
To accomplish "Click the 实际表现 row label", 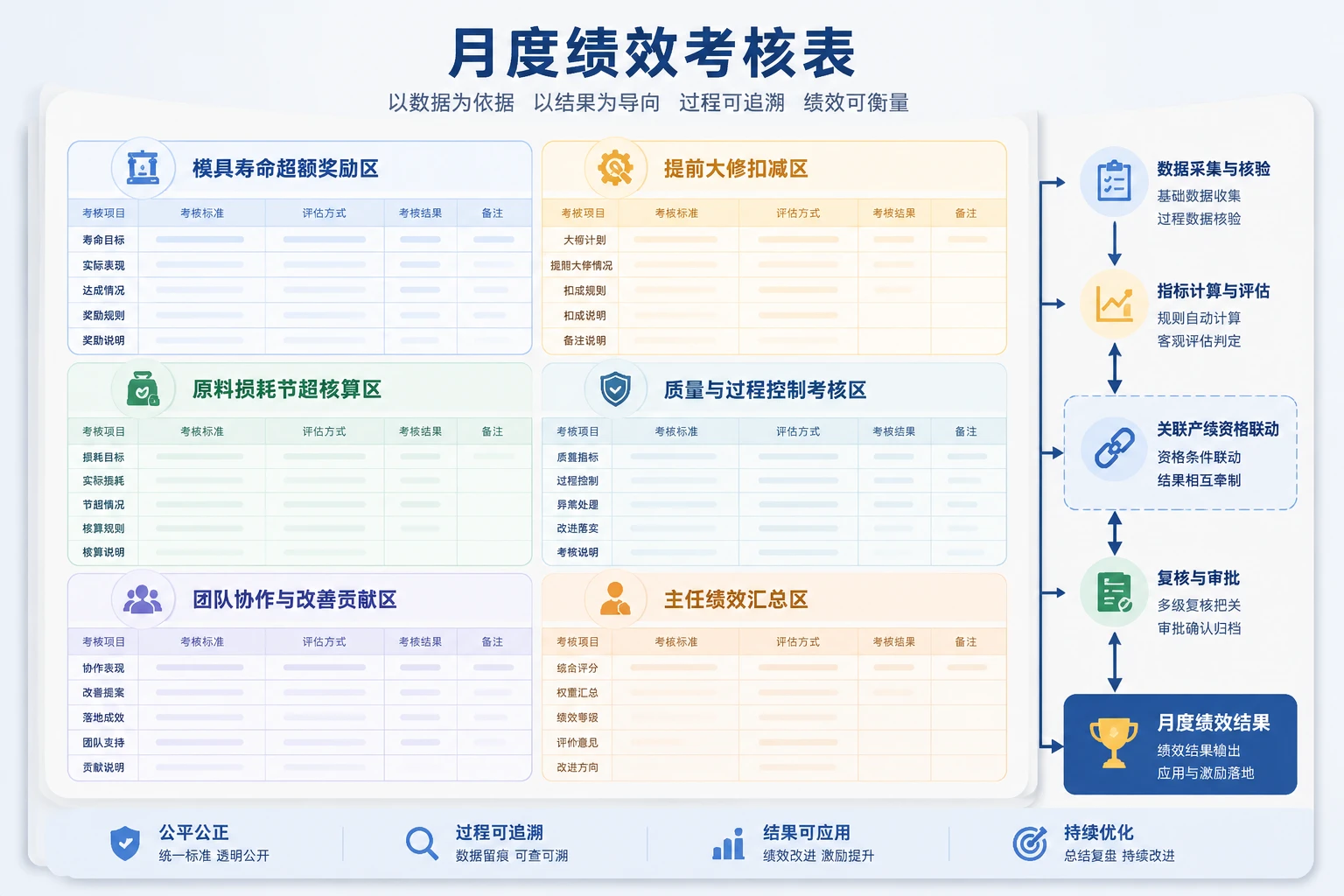I will tap(103, 265).
